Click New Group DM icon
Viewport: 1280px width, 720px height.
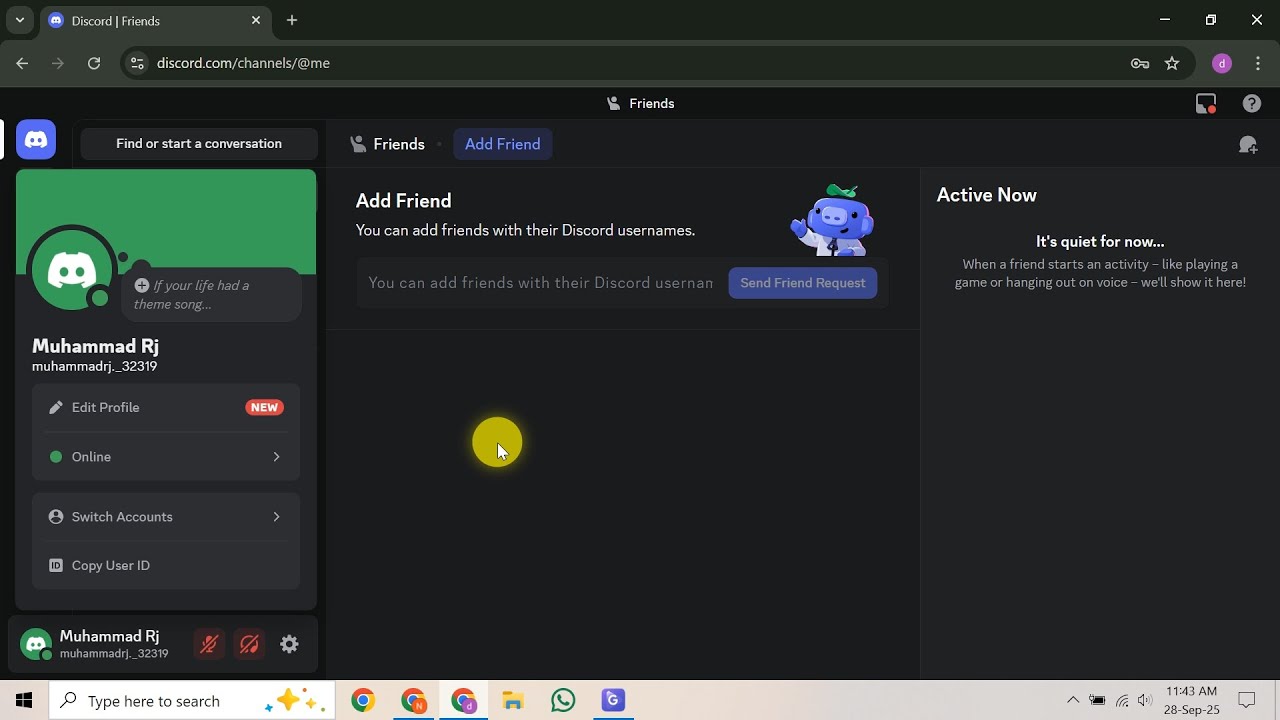click(x=1248, y=145)
